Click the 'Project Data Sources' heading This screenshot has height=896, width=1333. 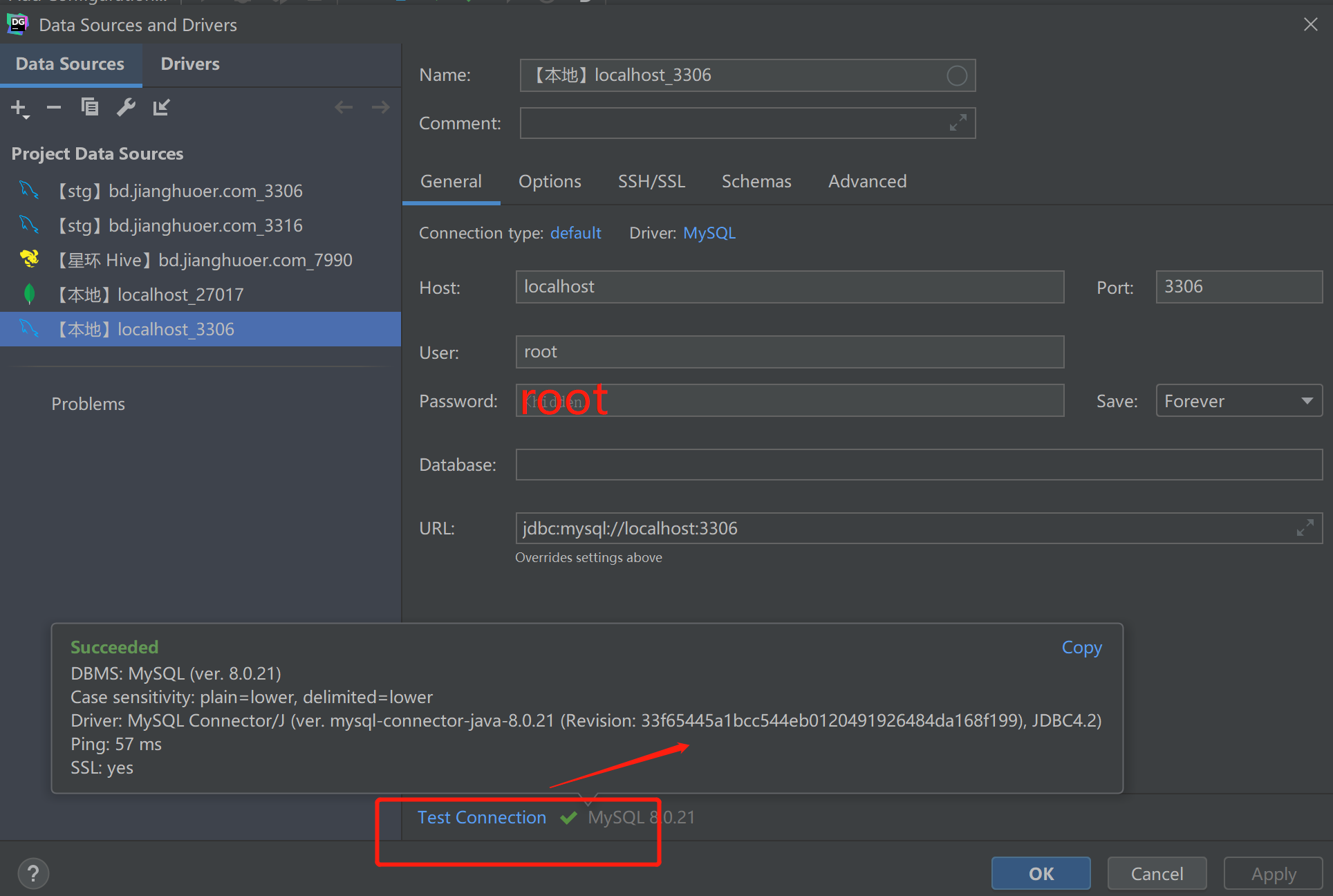97,154
